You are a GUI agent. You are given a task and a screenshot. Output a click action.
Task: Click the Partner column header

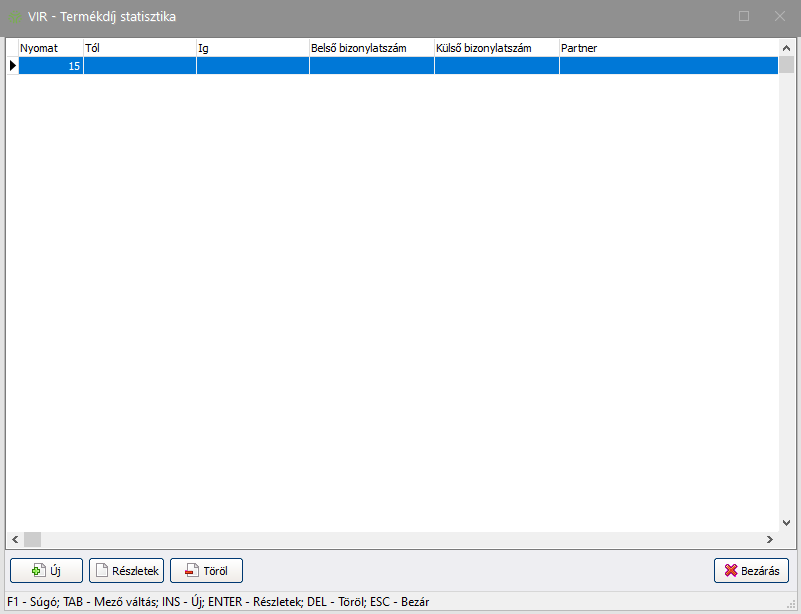(x=667, y=47)
